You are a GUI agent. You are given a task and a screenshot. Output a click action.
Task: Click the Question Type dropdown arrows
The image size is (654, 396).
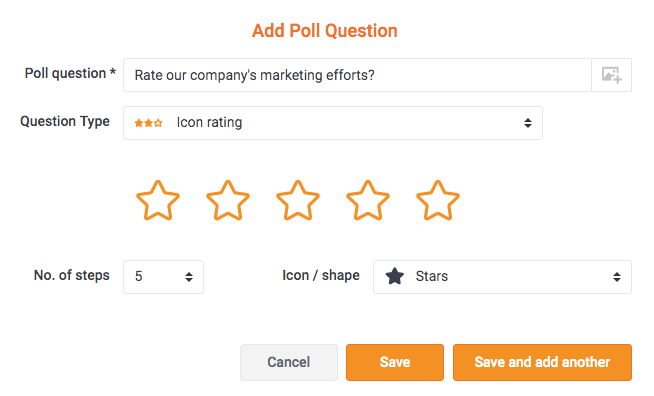528,123
